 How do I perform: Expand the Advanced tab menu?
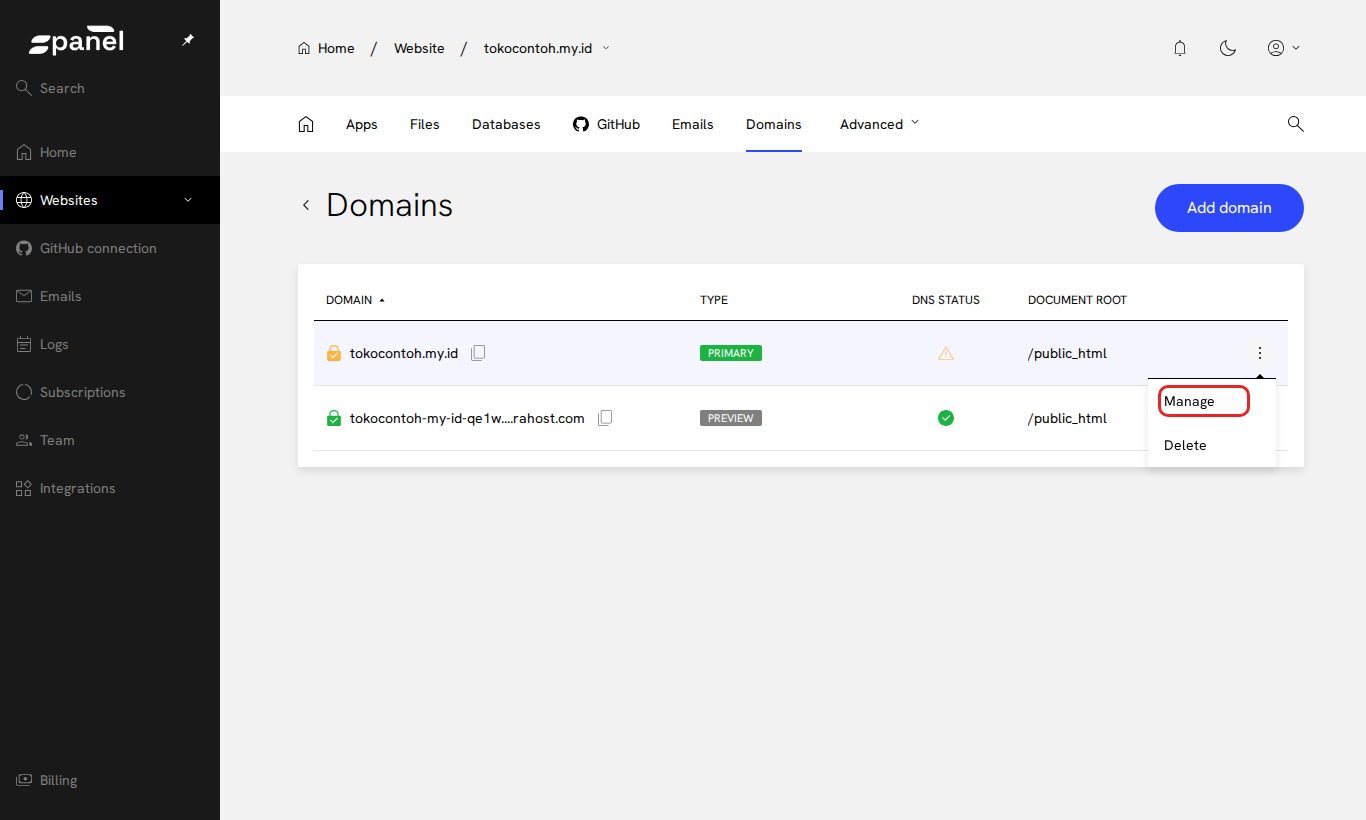coord(879,124)
